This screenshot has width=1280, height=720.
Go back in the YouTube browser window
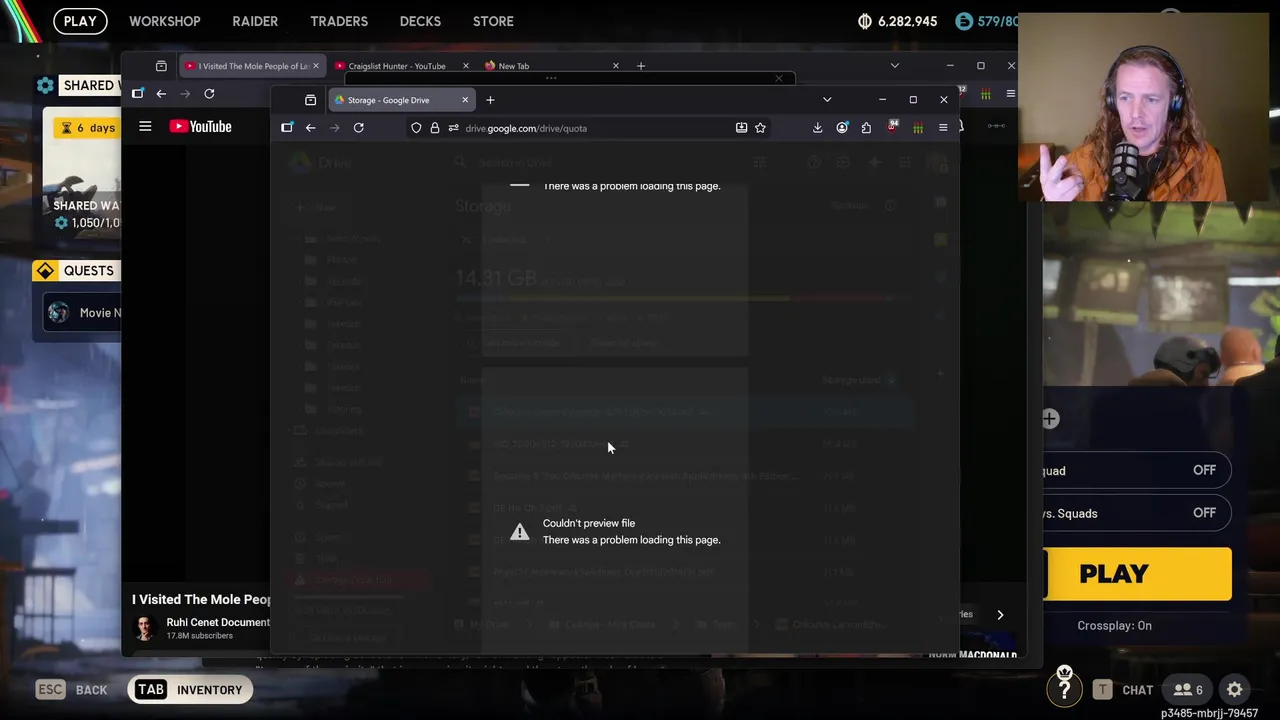coord(161,94)
